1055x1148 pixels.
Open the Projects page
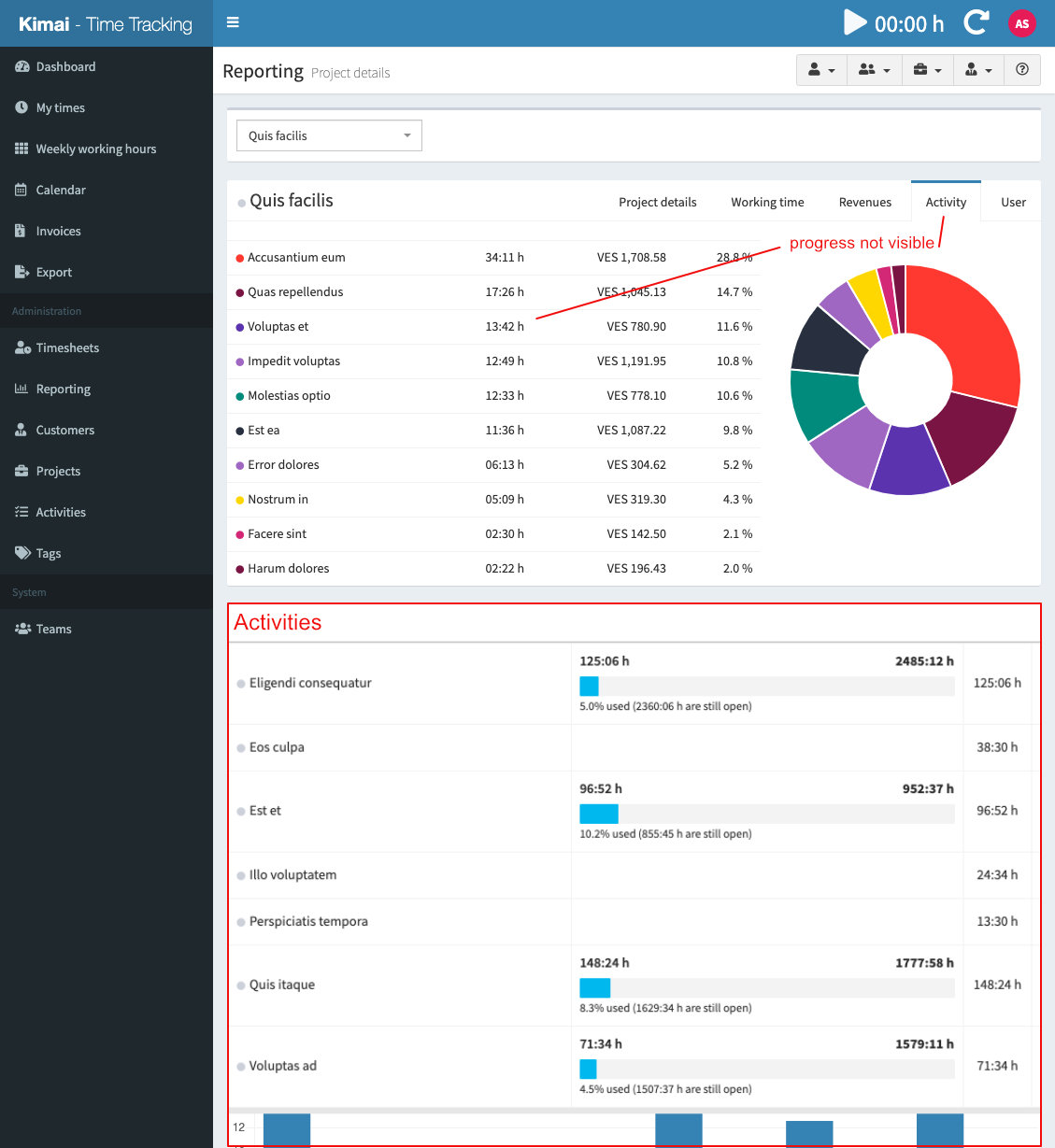click(107, 471)
